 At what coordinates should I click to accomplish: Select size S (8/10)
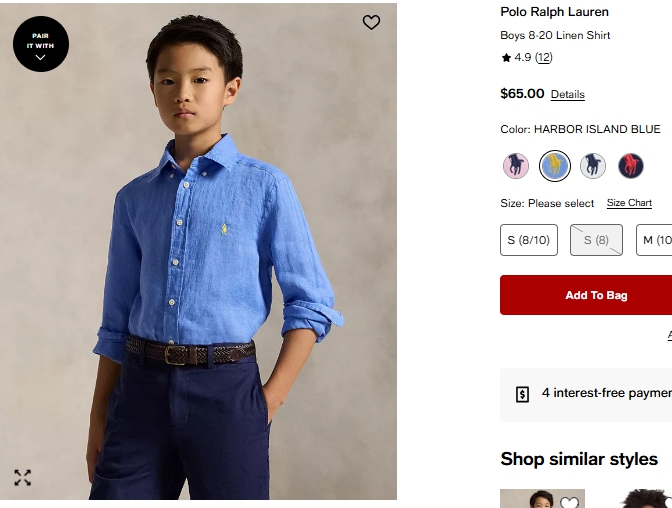pos(529,240)
